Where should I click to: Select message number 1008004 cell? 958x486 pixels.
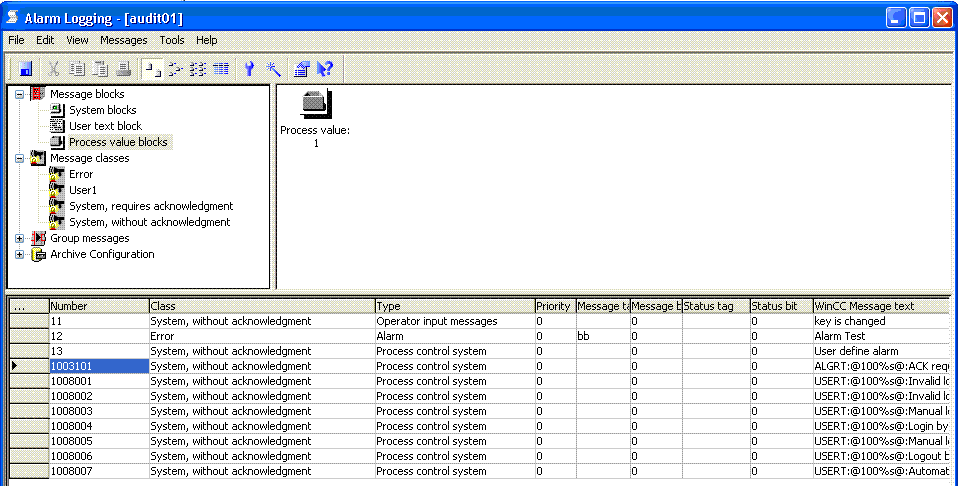(99, 426)
